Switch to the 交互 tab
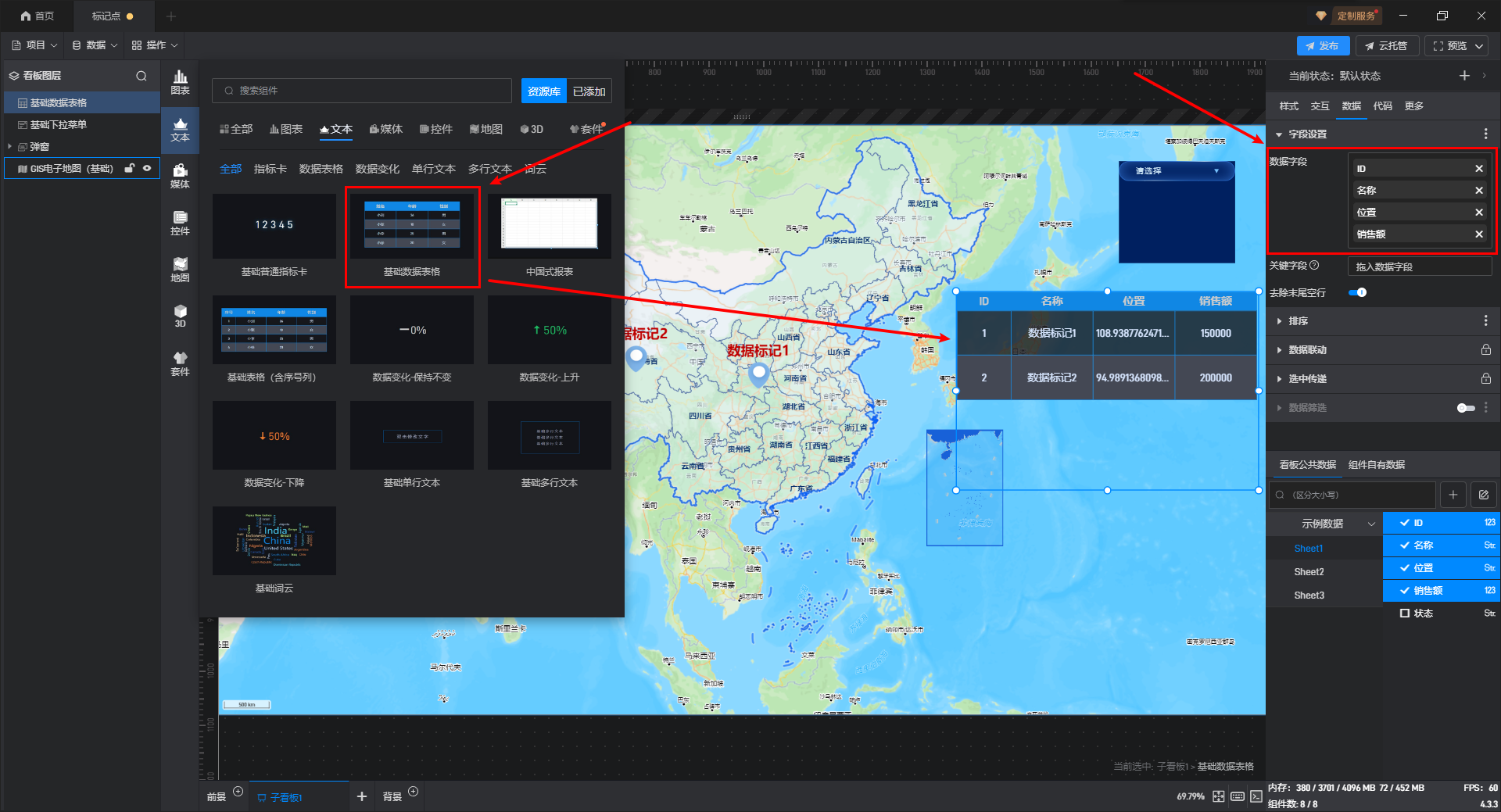This screenshot has height=812, width=1501. pos(1320,106)
